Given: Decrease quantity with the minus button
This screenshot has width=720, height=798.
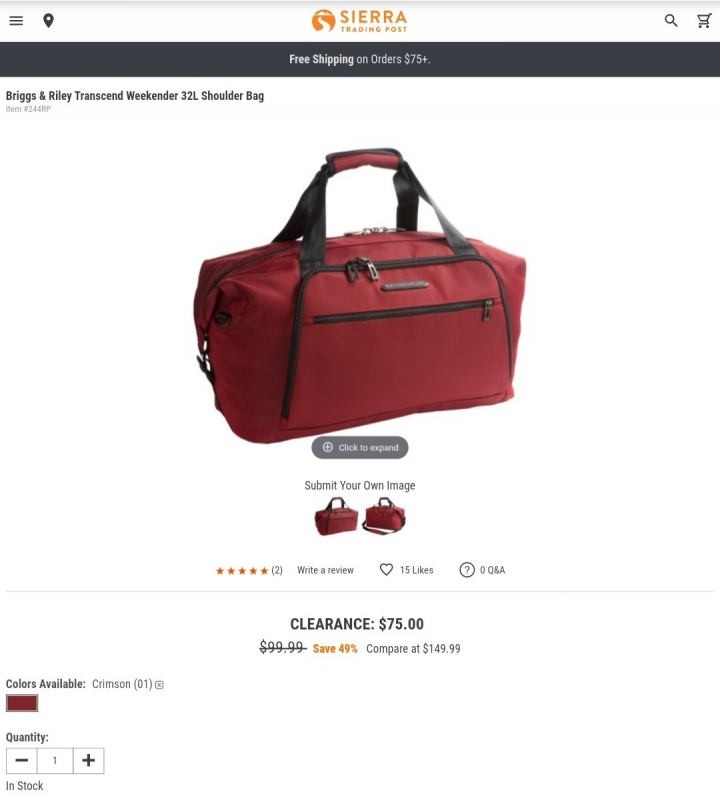Looking at the screenshot, I should 21,760.
